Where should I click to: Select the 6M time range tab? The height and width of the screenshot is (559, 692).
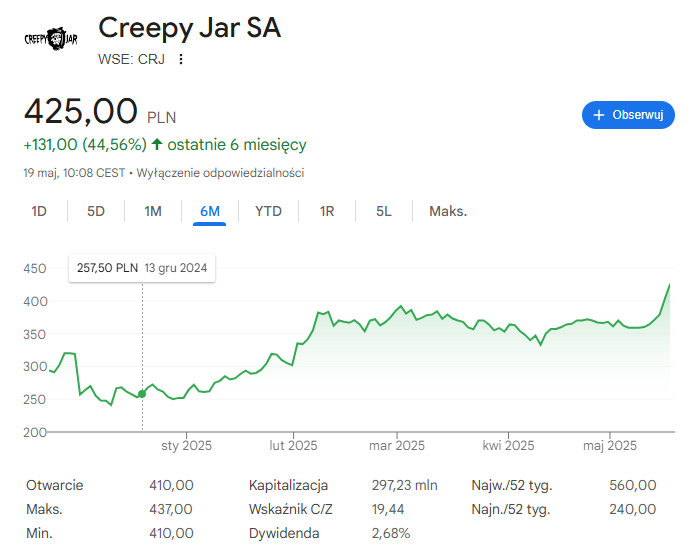coord(210,211)
